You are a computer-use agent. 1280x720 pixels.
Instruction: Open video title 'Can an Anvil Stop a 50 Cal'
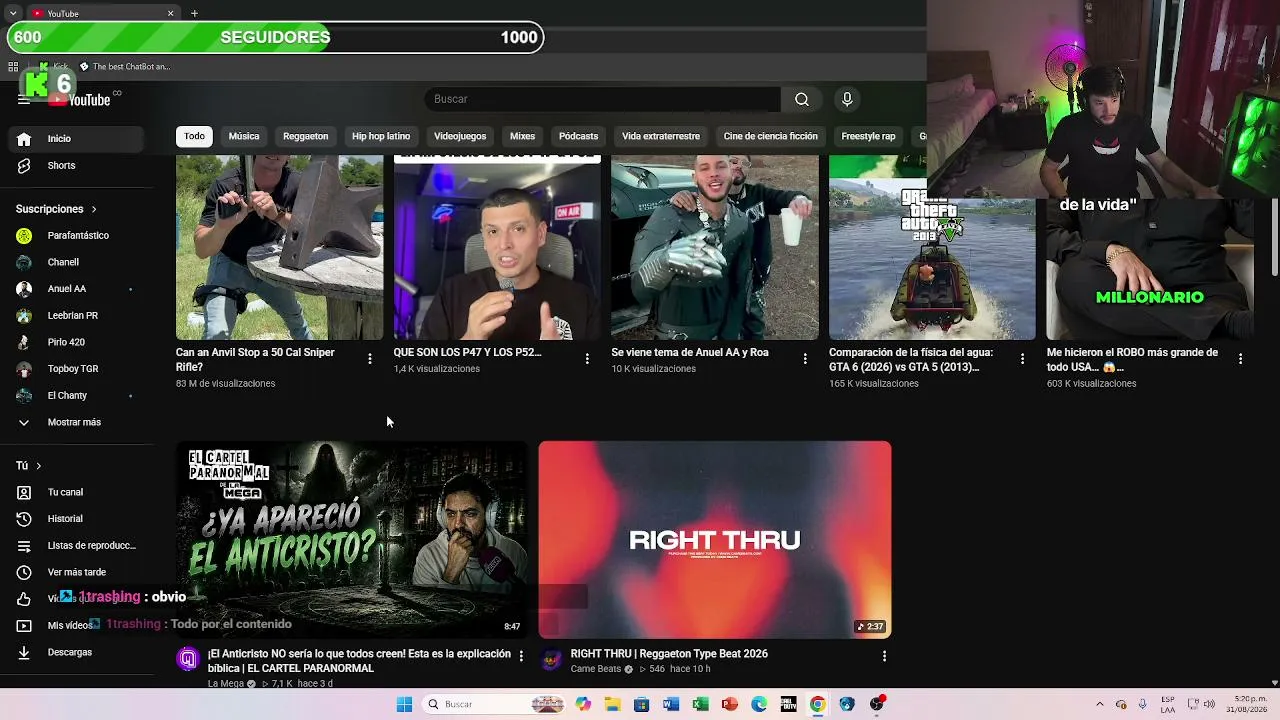pyautogui.click(x=255, y=360)
